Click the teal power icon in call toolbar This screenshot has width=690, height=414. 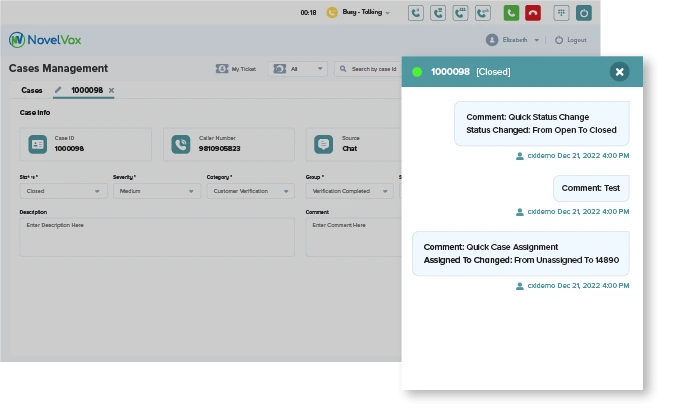pos(584,13)
